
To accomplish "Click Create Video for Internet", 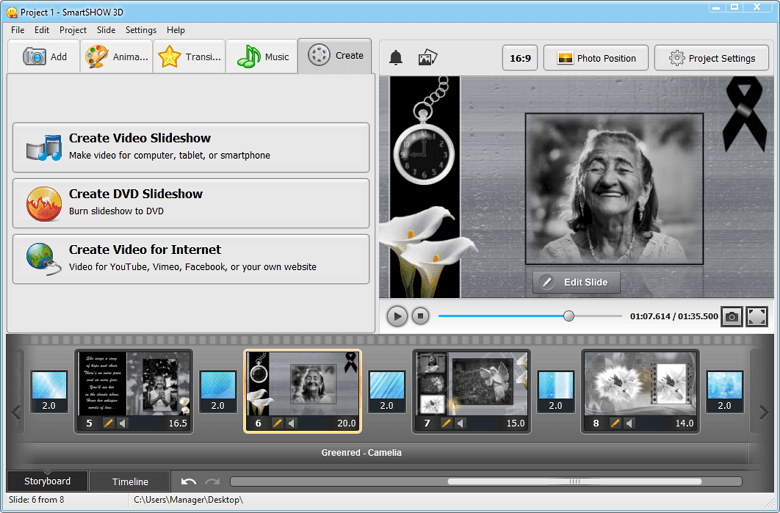I will (191, 259).
